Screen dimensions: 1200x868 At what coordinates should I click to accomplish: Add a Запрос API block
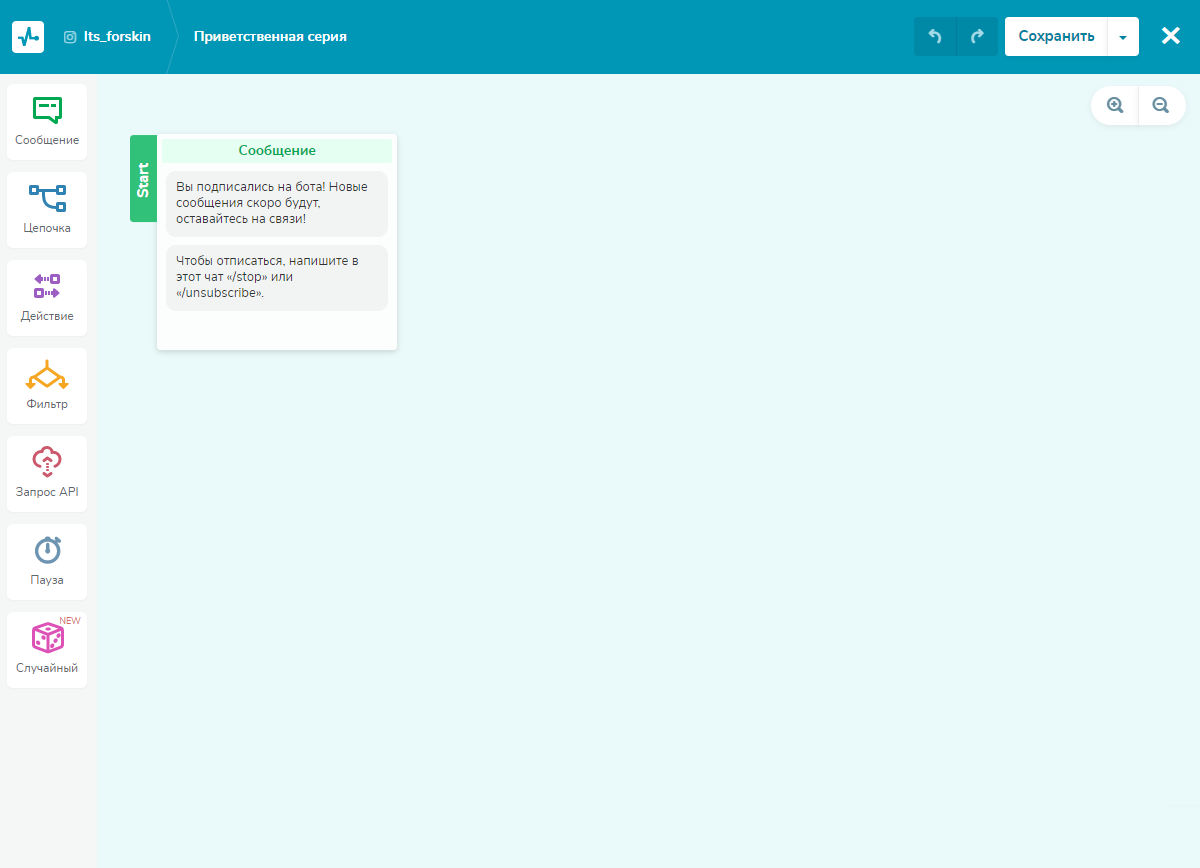tap(47, 474)
